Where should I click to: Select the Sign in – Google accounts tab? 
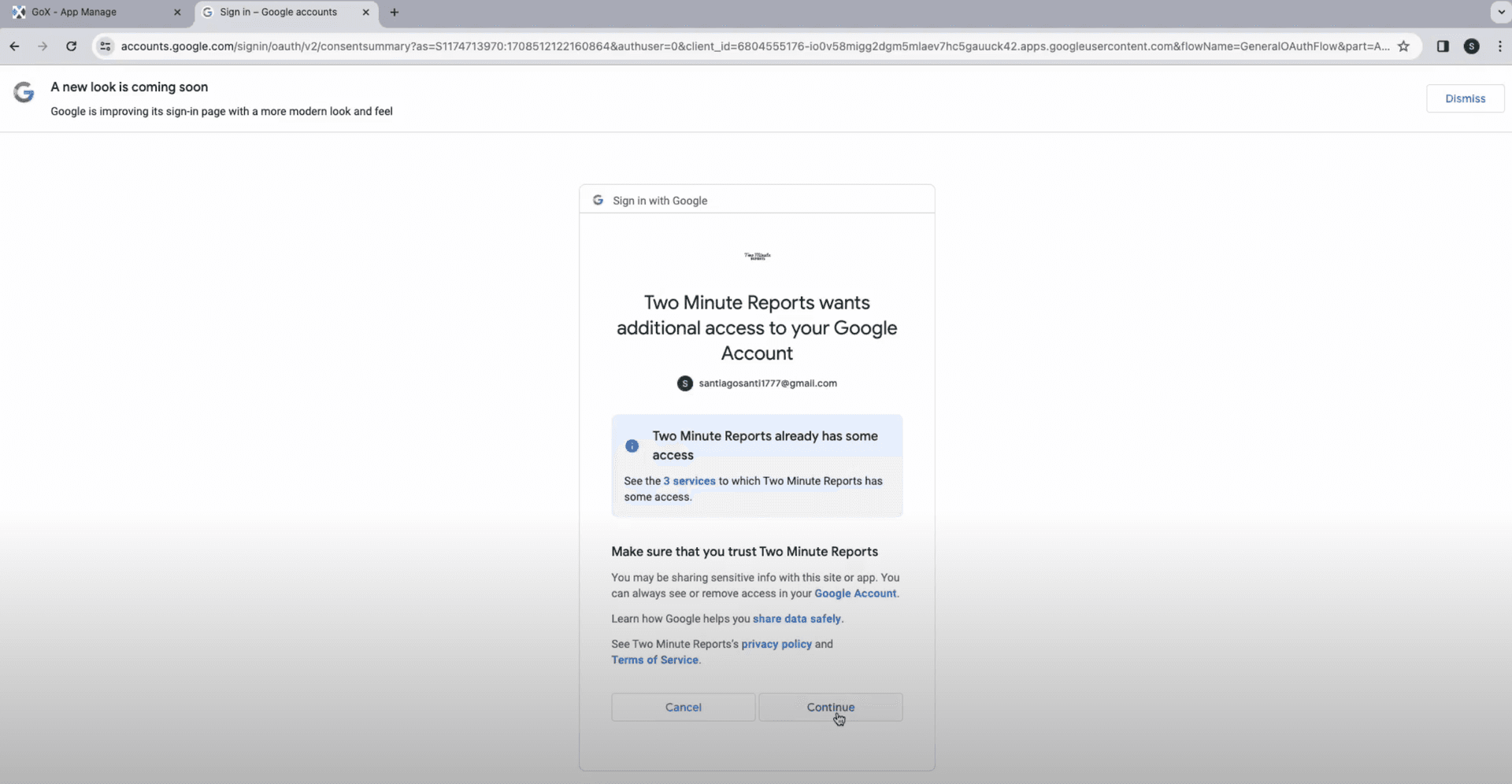point(286,12)
